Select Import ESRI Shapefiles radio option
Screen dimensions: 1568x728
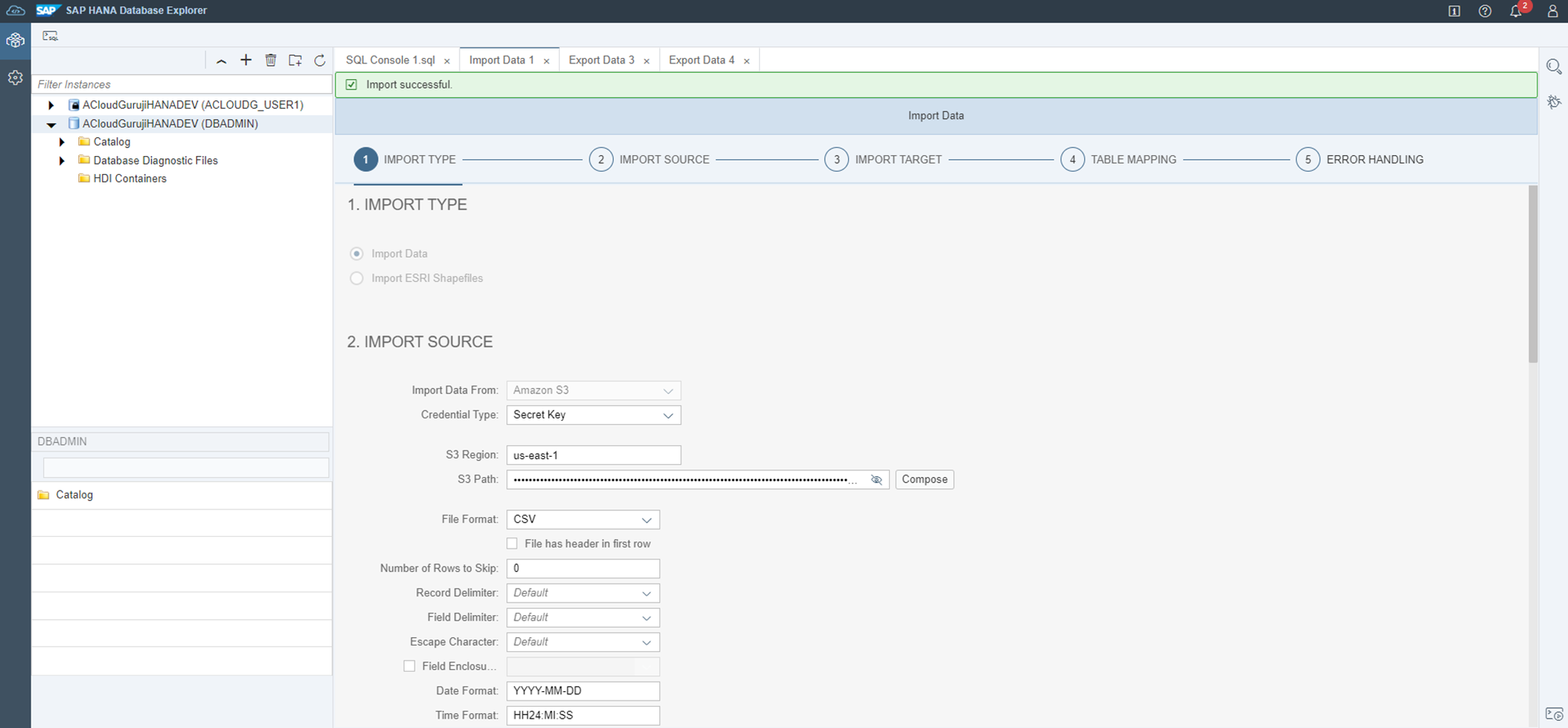[x=357, y=278]
